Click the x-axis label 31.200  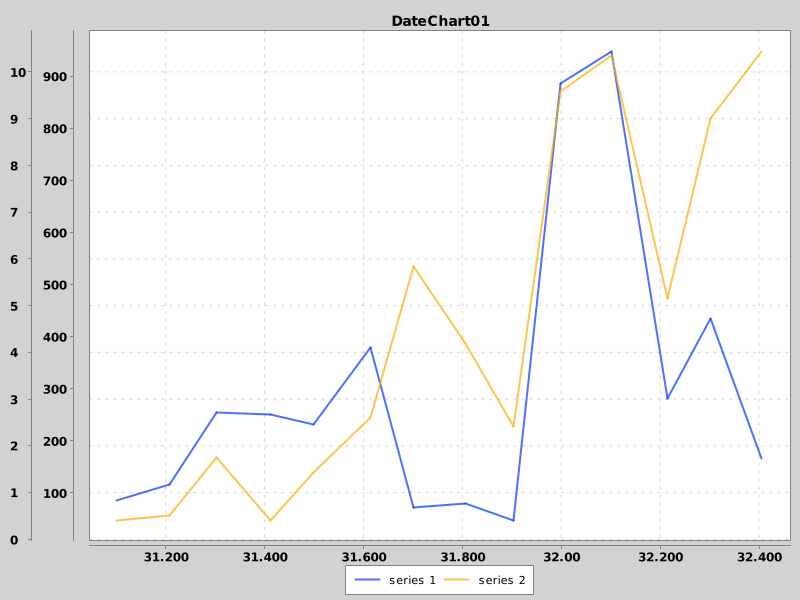pyautogui.click(x=166, y=557)
